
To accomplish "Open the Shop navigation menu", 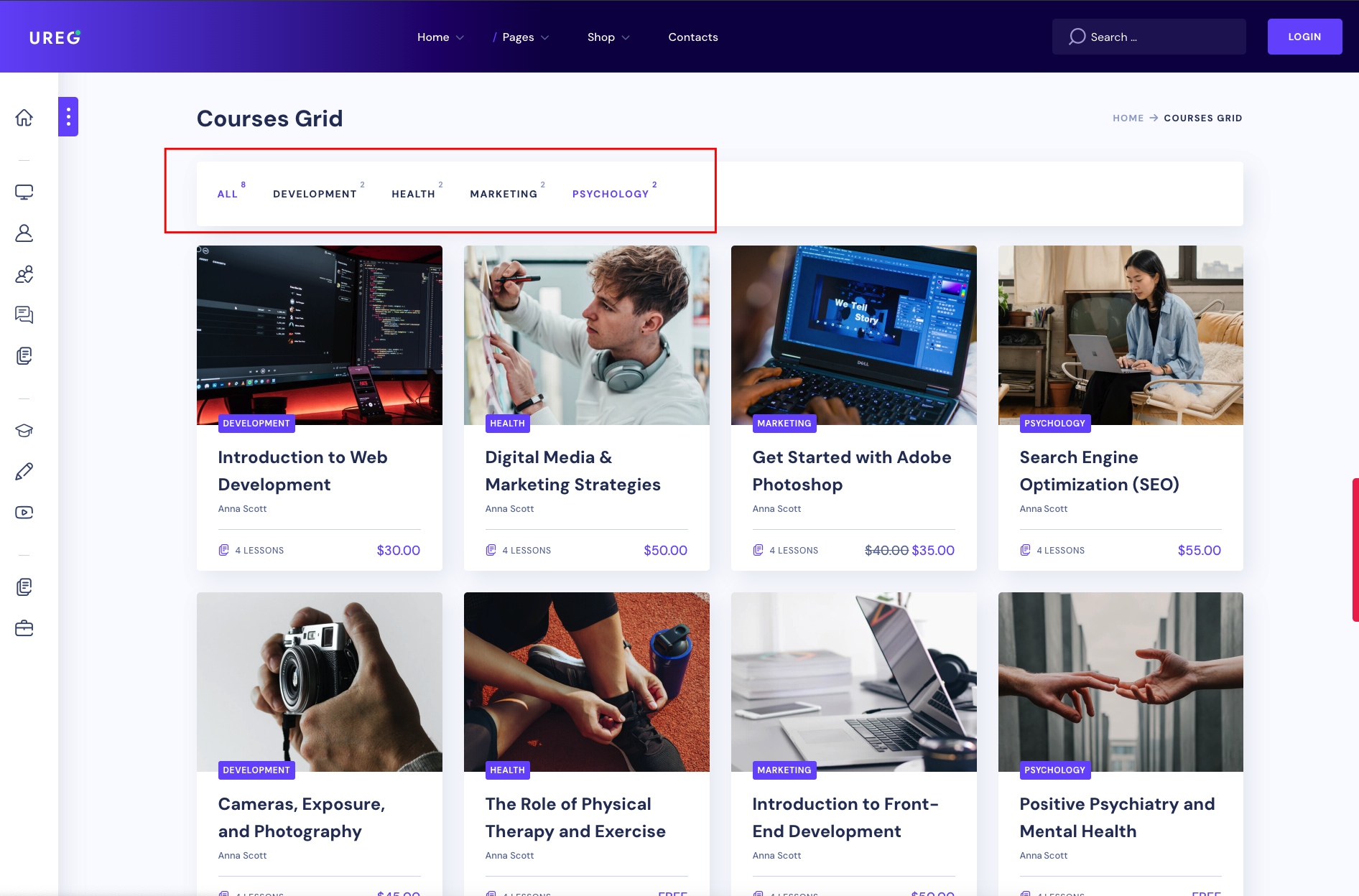I will point(601,37).
